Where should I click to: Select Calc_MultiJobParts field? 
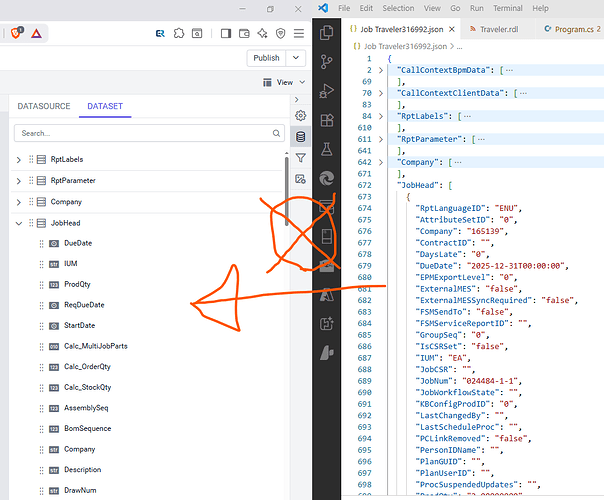(x=96, y=346)
